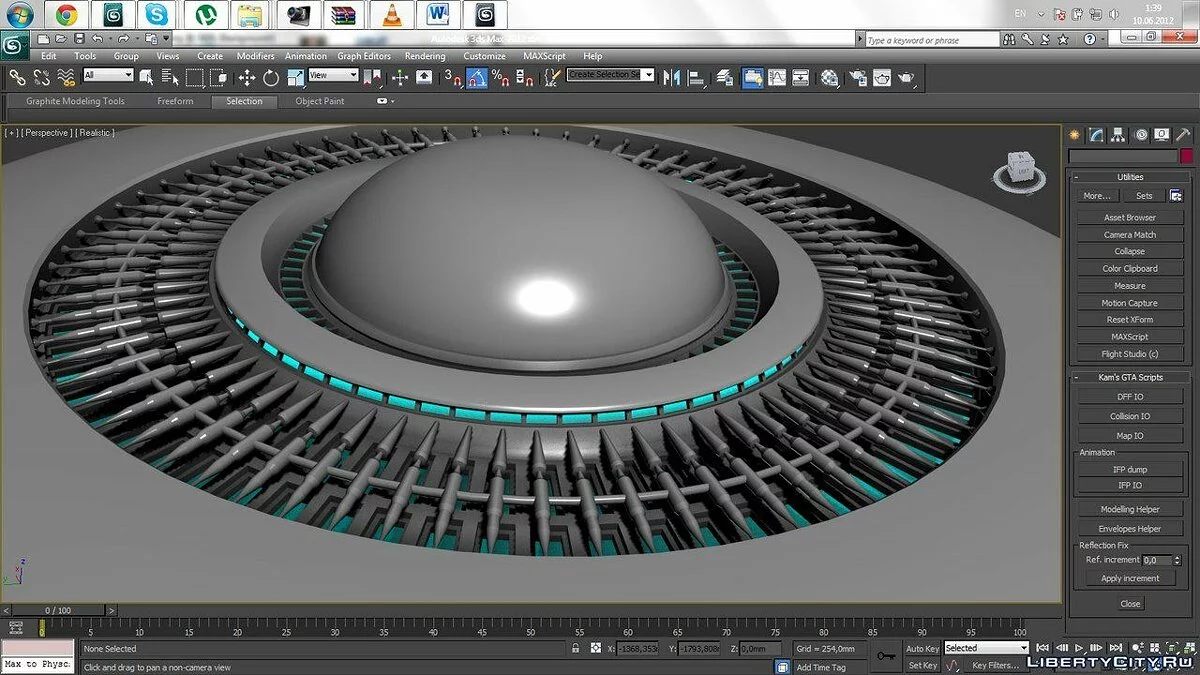This screenshot has height=675, width=1200.
Task: Open the Mirror tool
Action: 672,77
